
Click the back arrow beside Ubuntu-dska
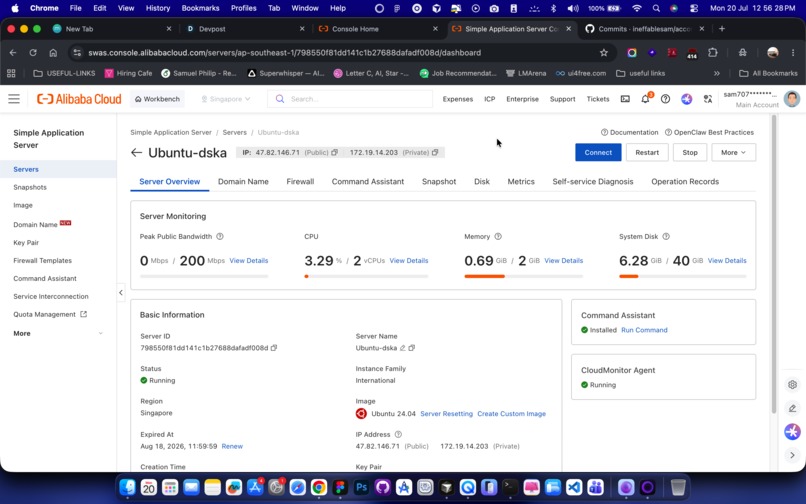tap(136, 152)
